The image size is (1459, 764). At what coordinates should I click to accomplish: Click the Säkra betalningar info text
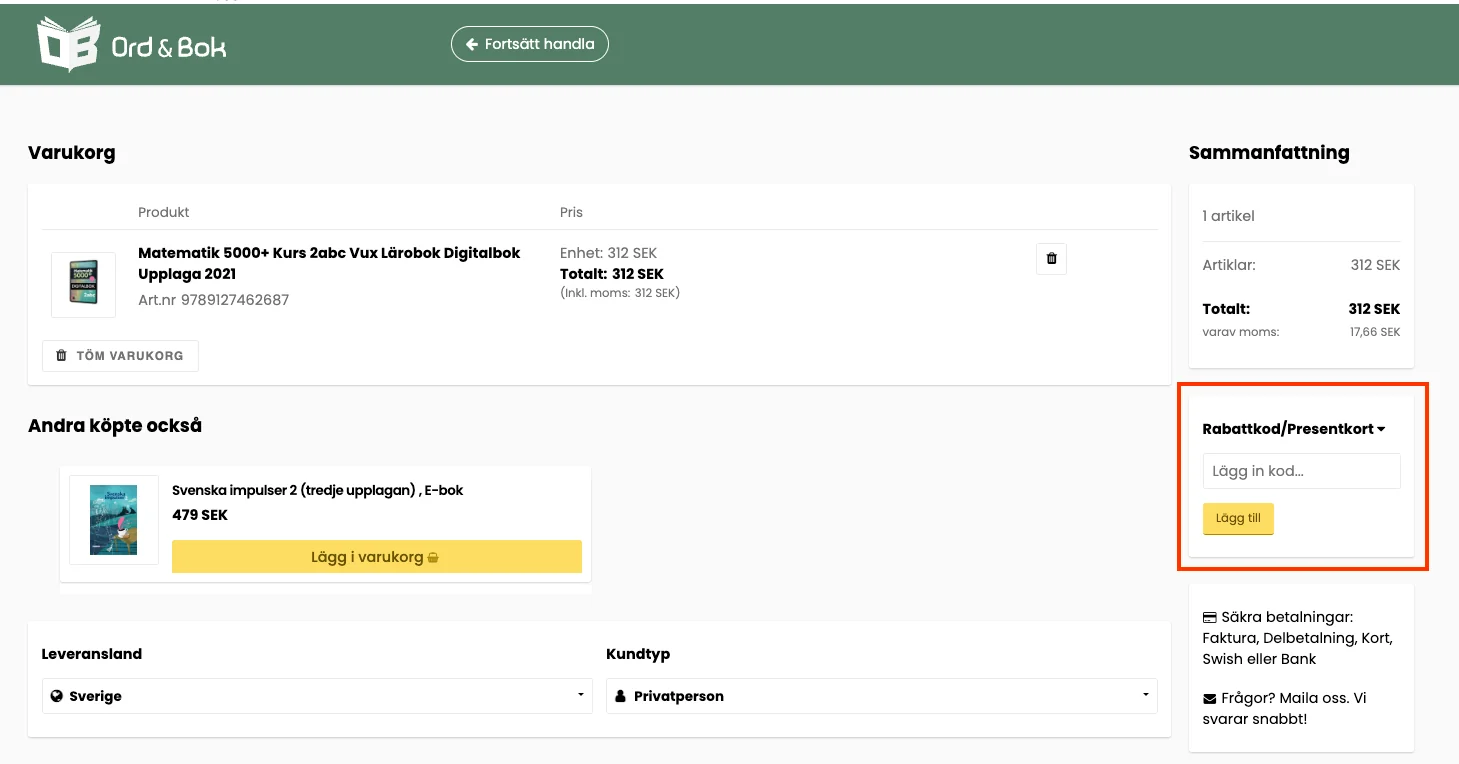click(x=1298, y=638)
